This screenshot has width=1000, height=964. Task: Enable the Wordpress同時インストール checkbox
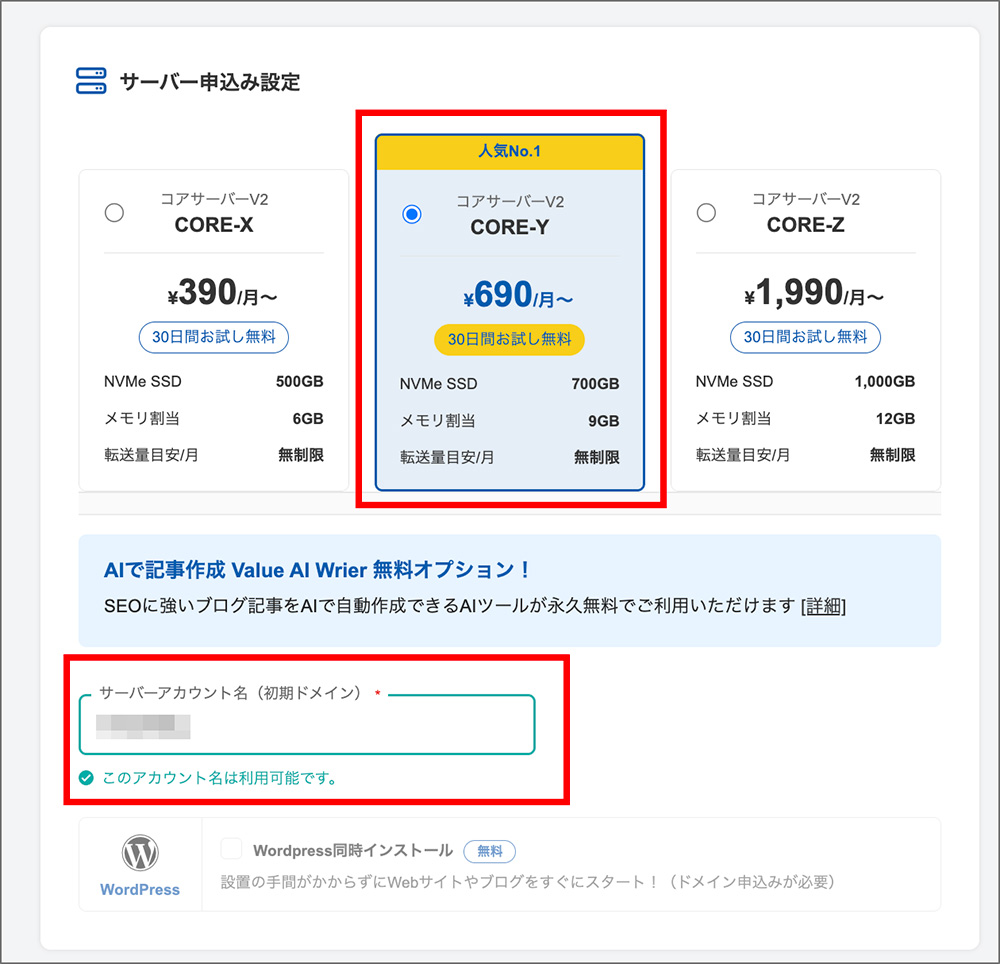pos(231,848)
